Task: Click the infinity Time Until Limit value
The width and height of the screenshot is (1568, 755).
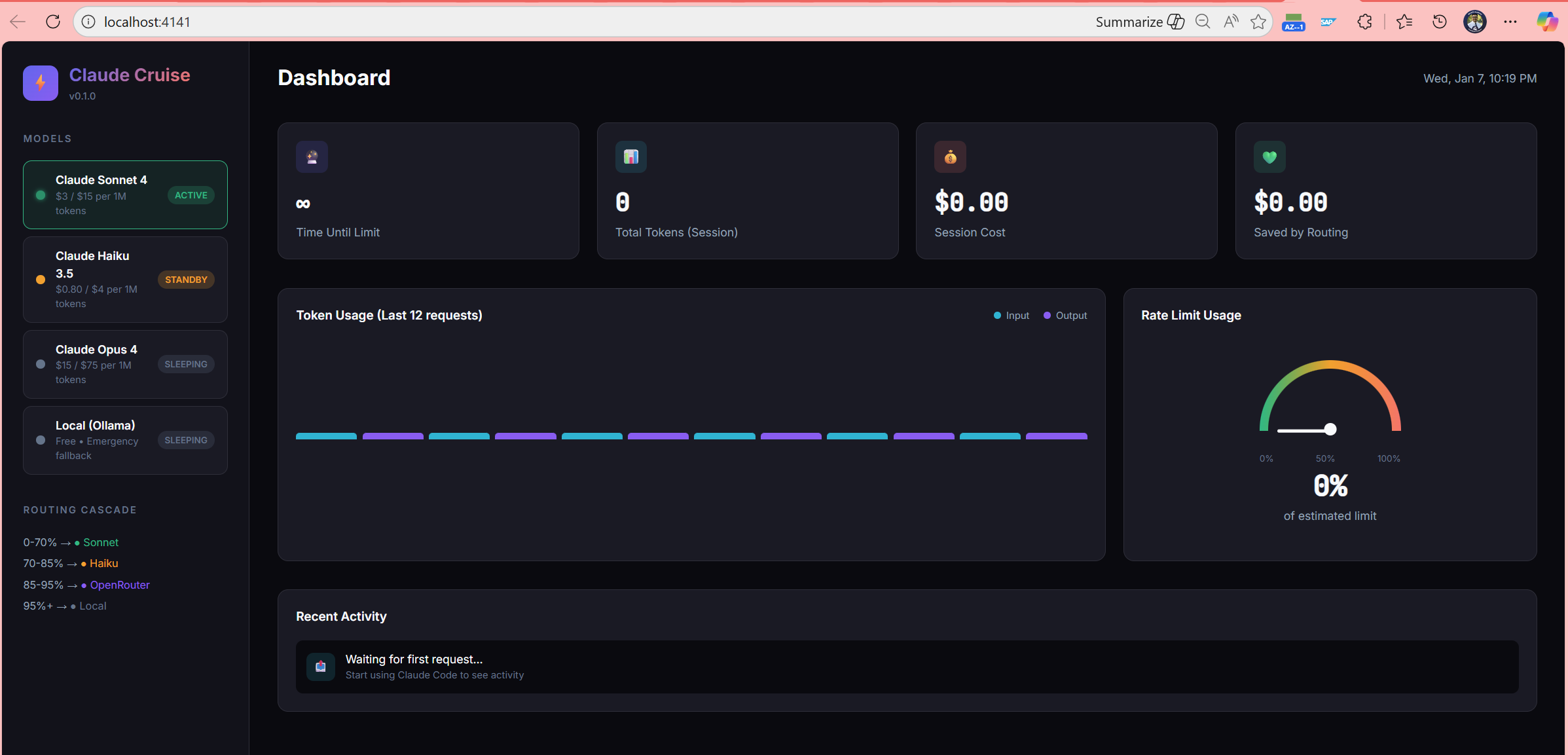Action: (x=303, y=204)
